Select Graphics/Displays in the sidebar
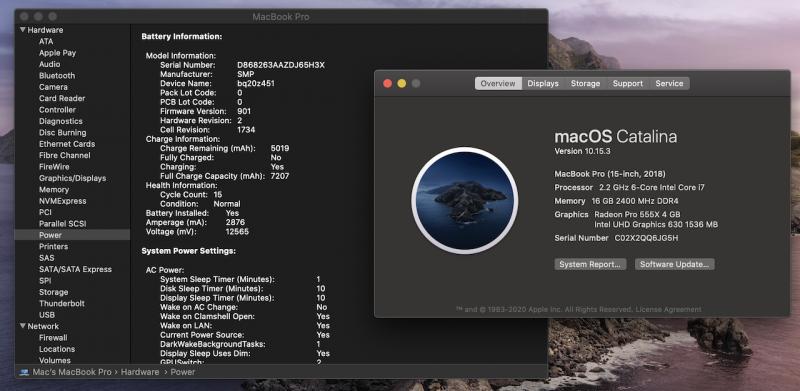This screenshot has height=391, width=800. (72, 178)
